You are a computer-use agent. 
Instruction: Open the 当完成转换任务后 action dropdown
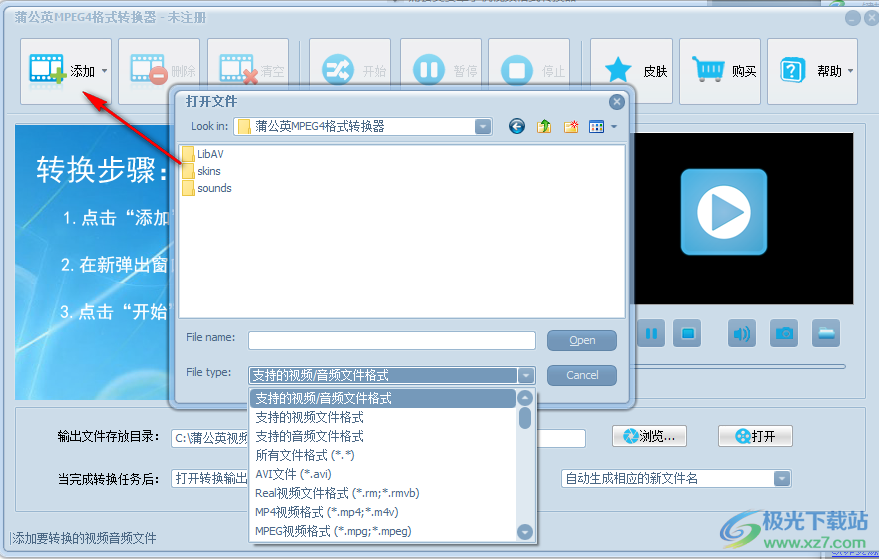pos(210,478)
